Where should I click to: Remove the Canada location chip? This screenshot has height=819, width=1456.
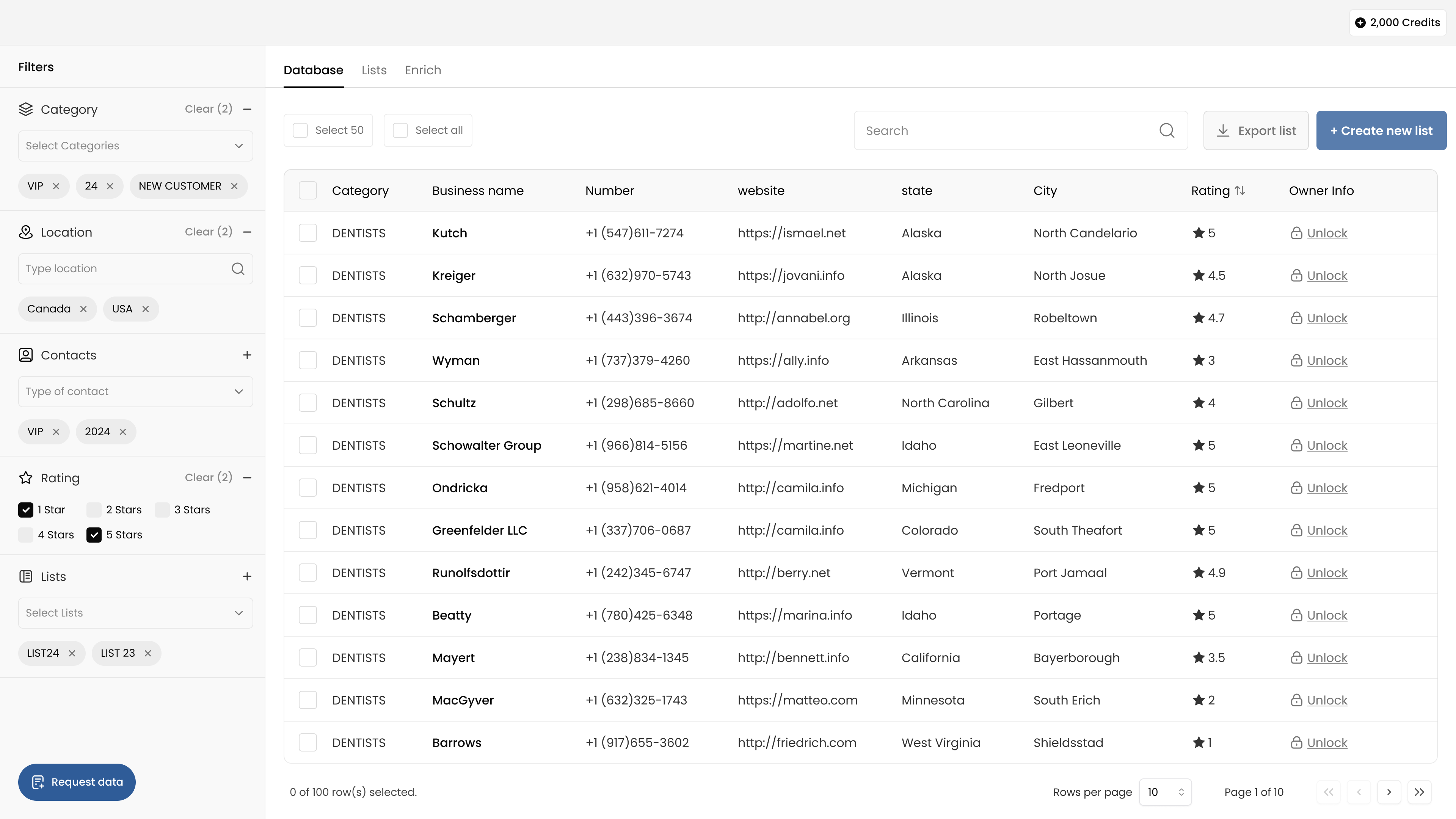pos(83,309)
